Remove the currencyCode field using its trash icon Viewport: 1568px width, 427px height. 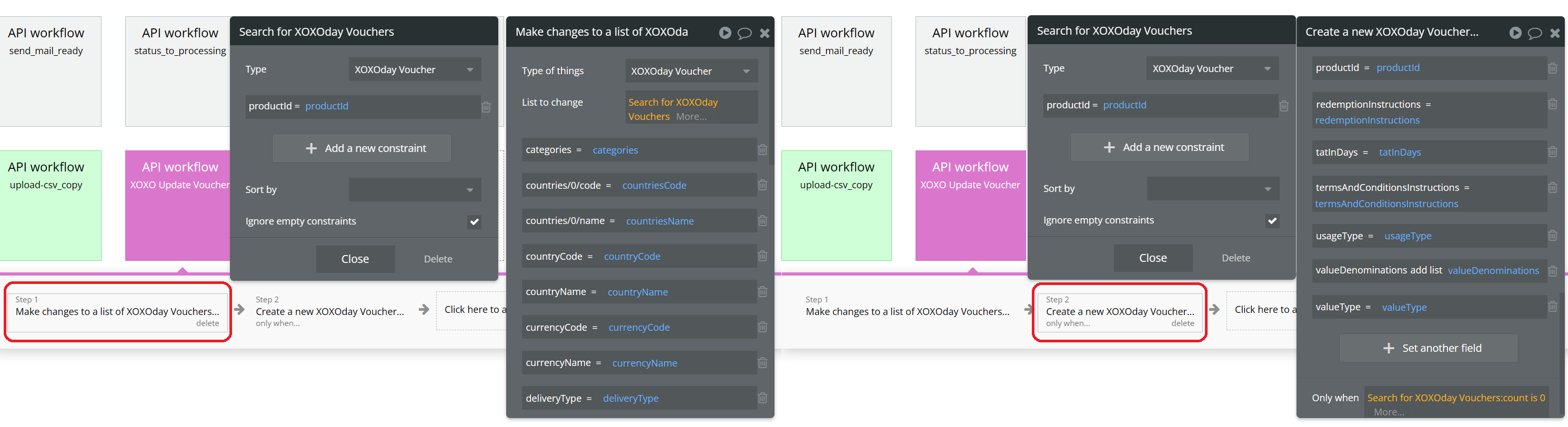click(762, 327)
